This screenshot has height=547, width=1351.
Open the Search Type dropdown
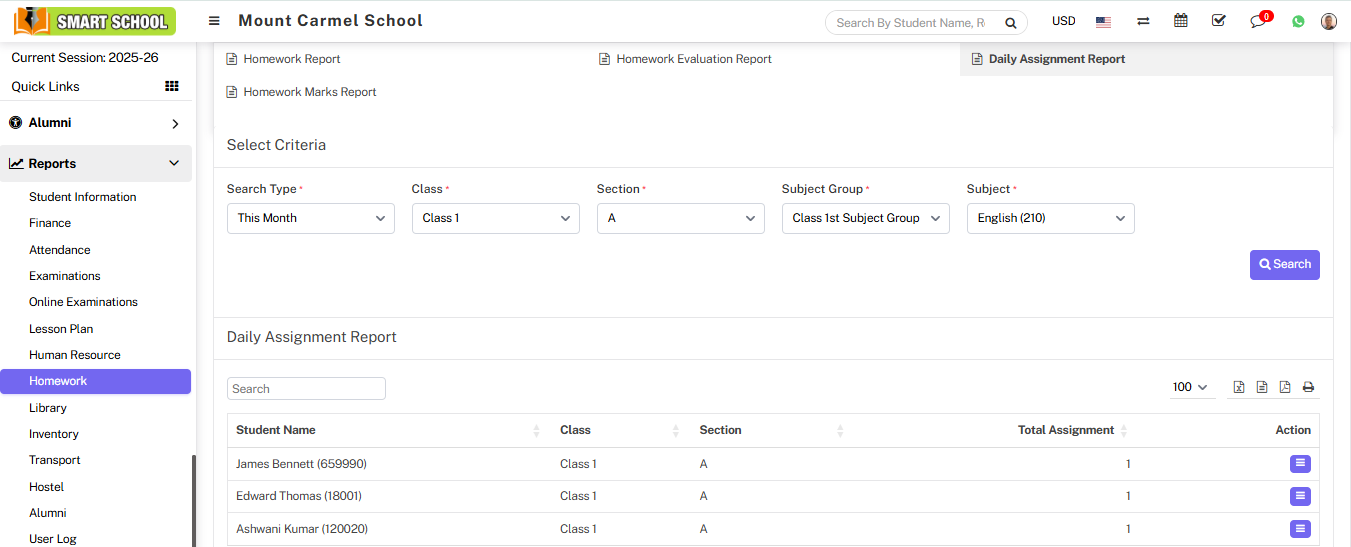pyautogui.click(x=311, y=218)
